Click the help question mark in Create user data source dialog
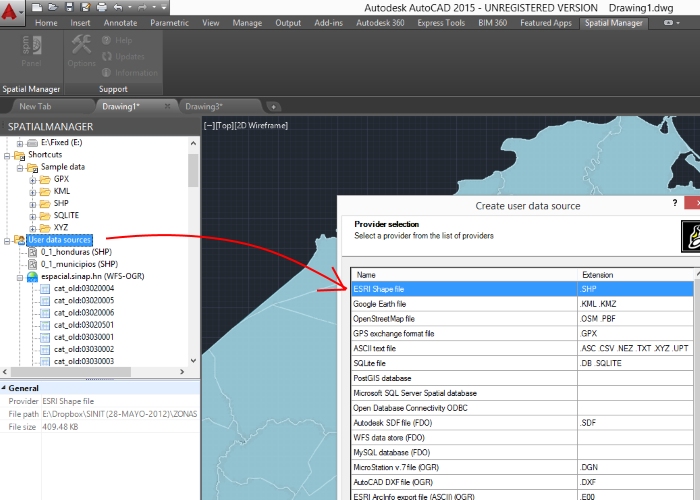The height and width of the screenshot is (500, 700). tap(675, 203)
